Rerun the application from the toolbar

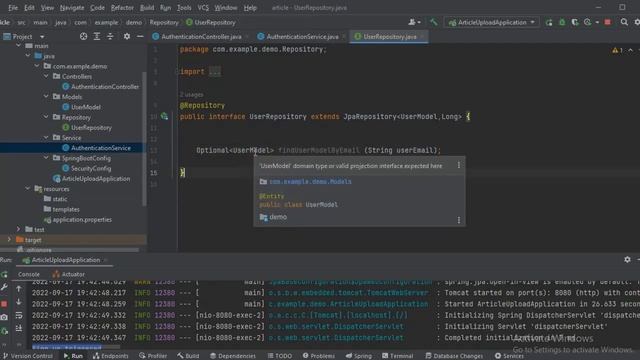point(549,22)
